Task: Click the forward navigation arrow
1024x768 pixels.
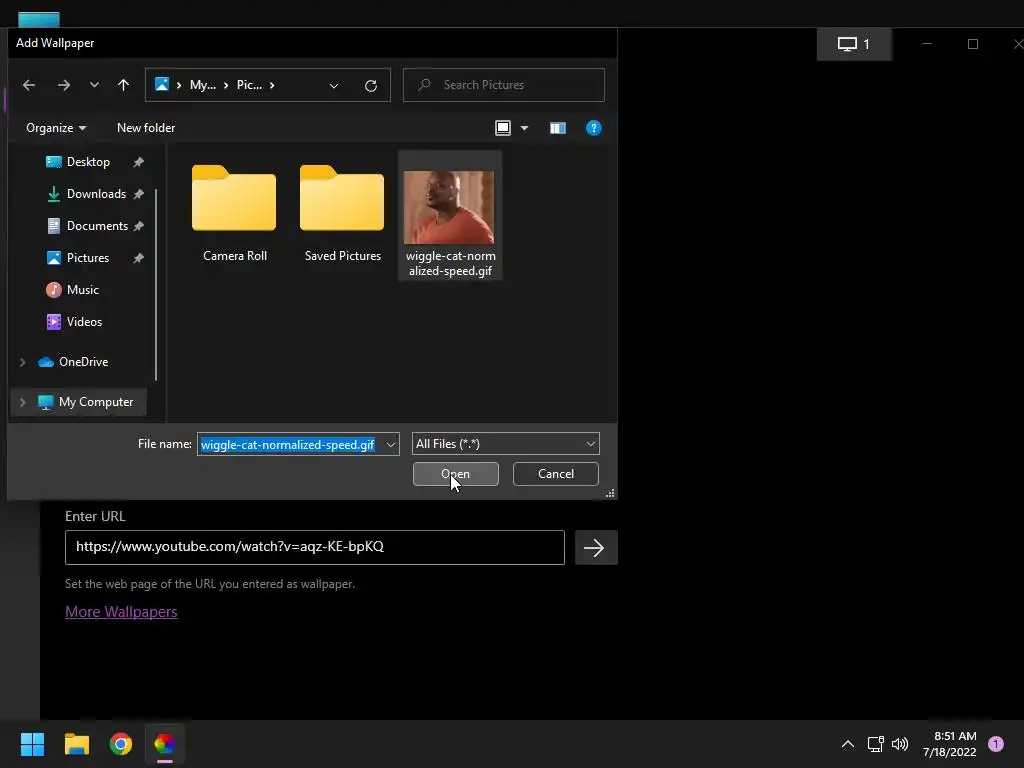Action: [63, 85]
